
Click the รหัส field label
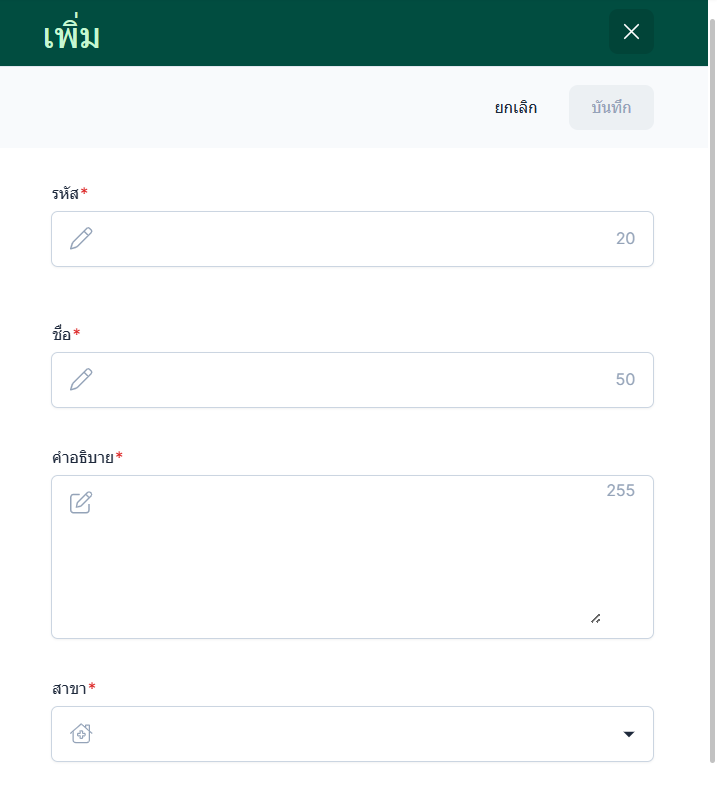point(66,192)
